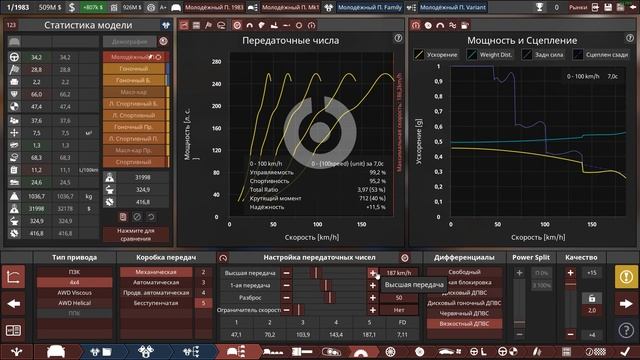The width and height of the screenshot is (640, 360).
Task: Click the trophy icon in top bar
Action: [x=540, y=7]
